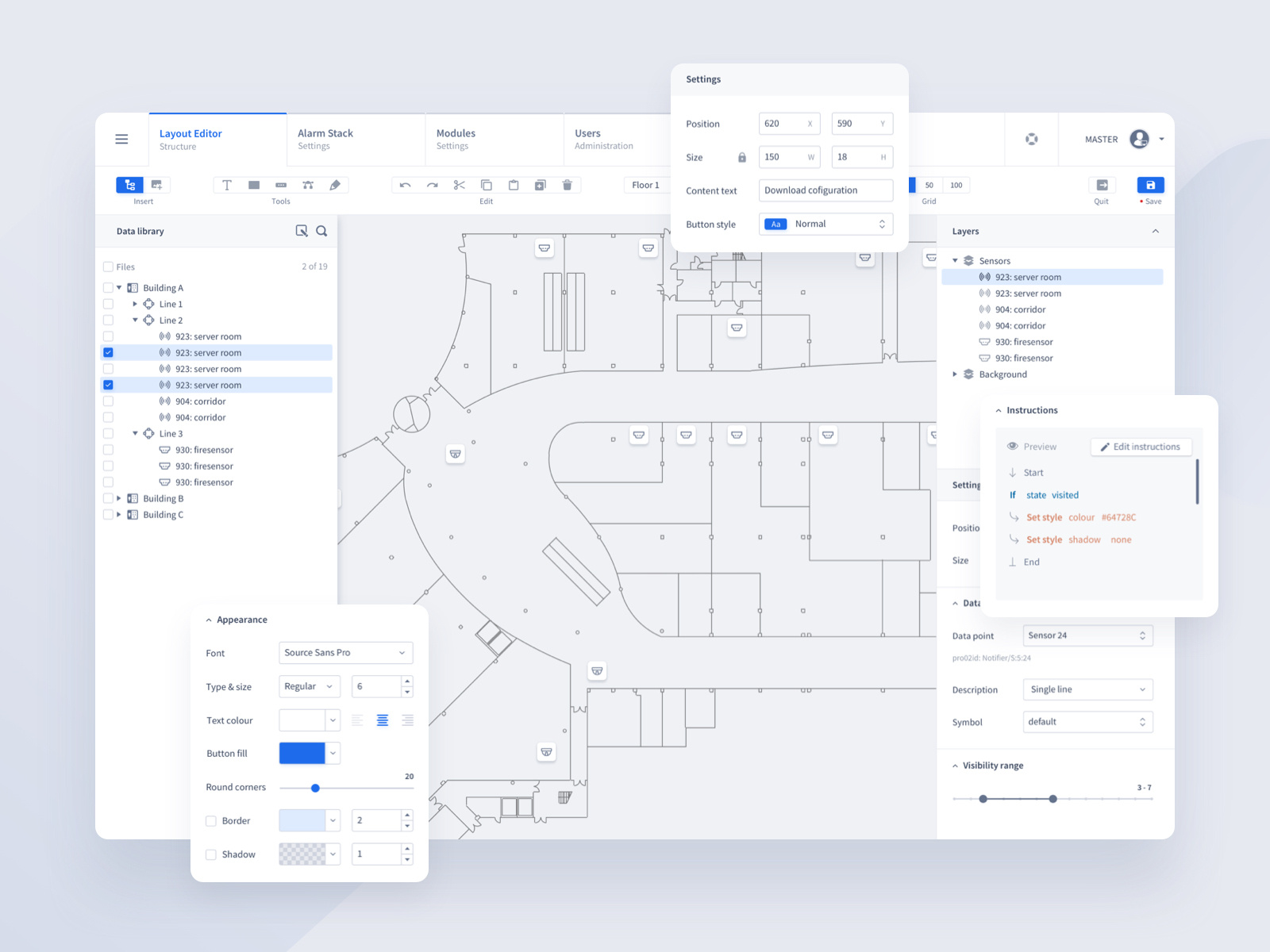Enable the Border checkbox in Appearance

[x=210, y=820]
